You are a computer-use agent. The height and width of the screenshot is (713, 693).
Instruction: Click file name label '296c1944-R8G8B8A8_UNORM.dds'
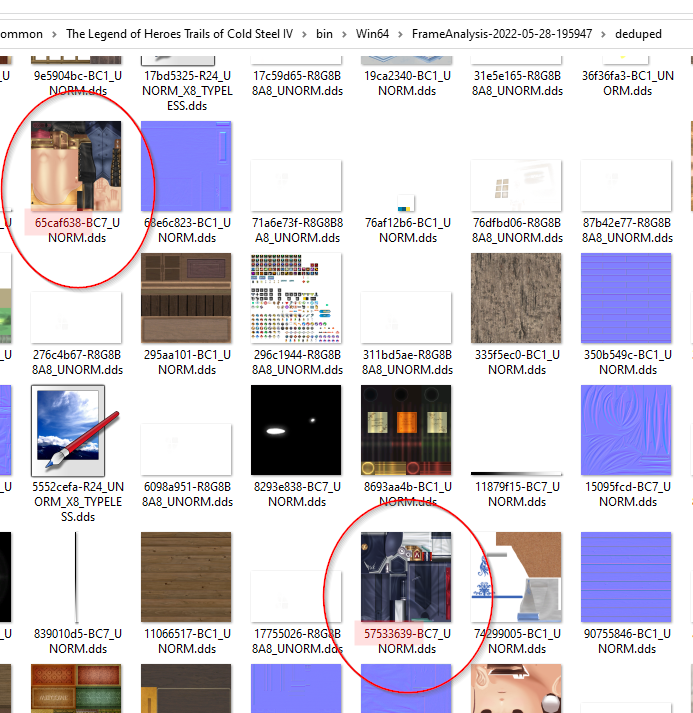297,362
